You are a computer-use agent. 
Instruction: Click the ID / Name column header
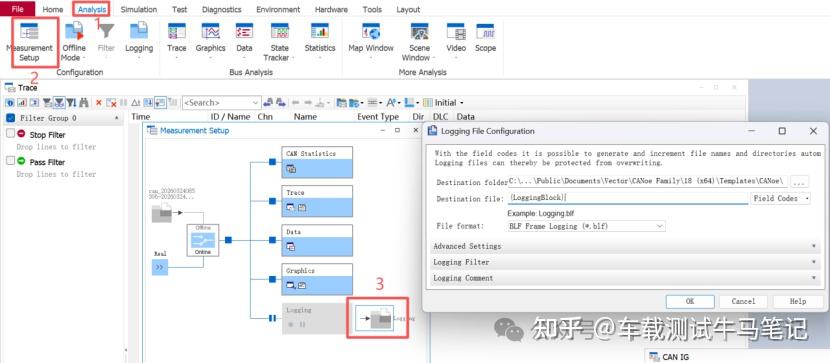tap(230, 116)
